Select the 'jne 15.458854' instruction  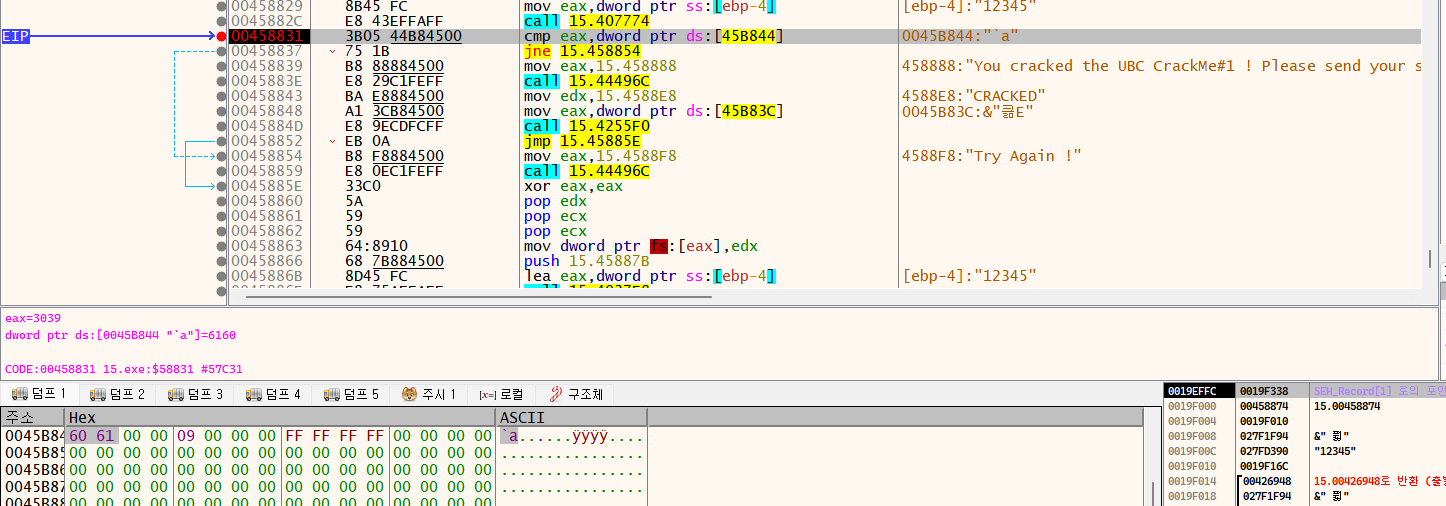(582, 51)
